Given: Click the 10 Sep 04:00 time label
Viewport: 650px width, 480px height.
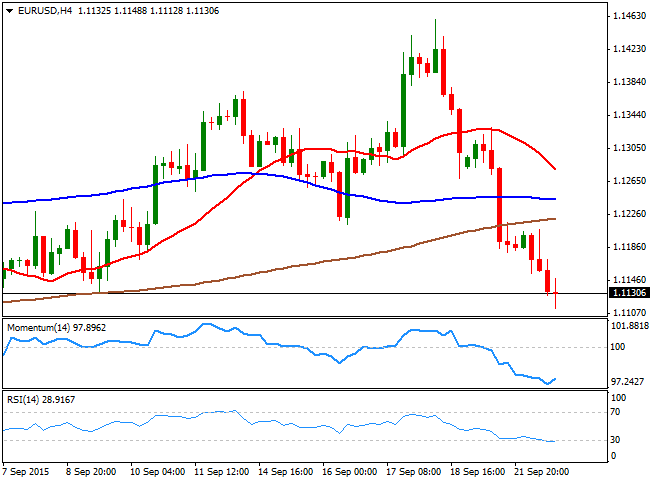Looking at the screenshot, I should (158, 472).
